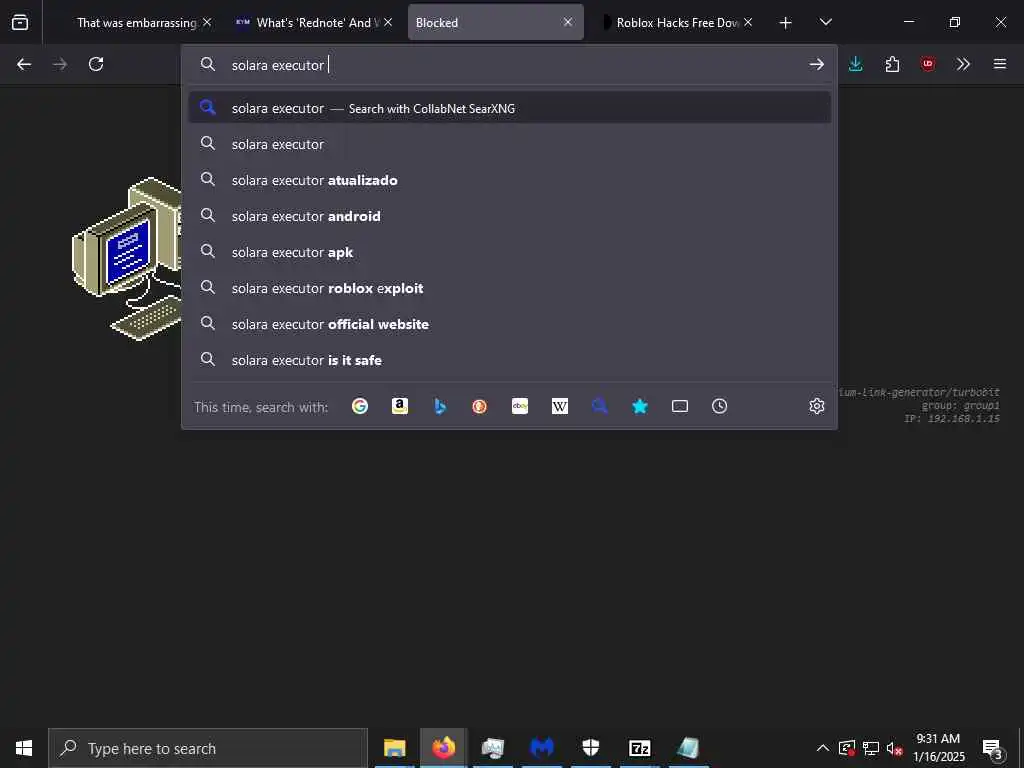Close the 'That was embarrassing' tab
Viewport: 1024px width, 768px height.
(207, 22)
